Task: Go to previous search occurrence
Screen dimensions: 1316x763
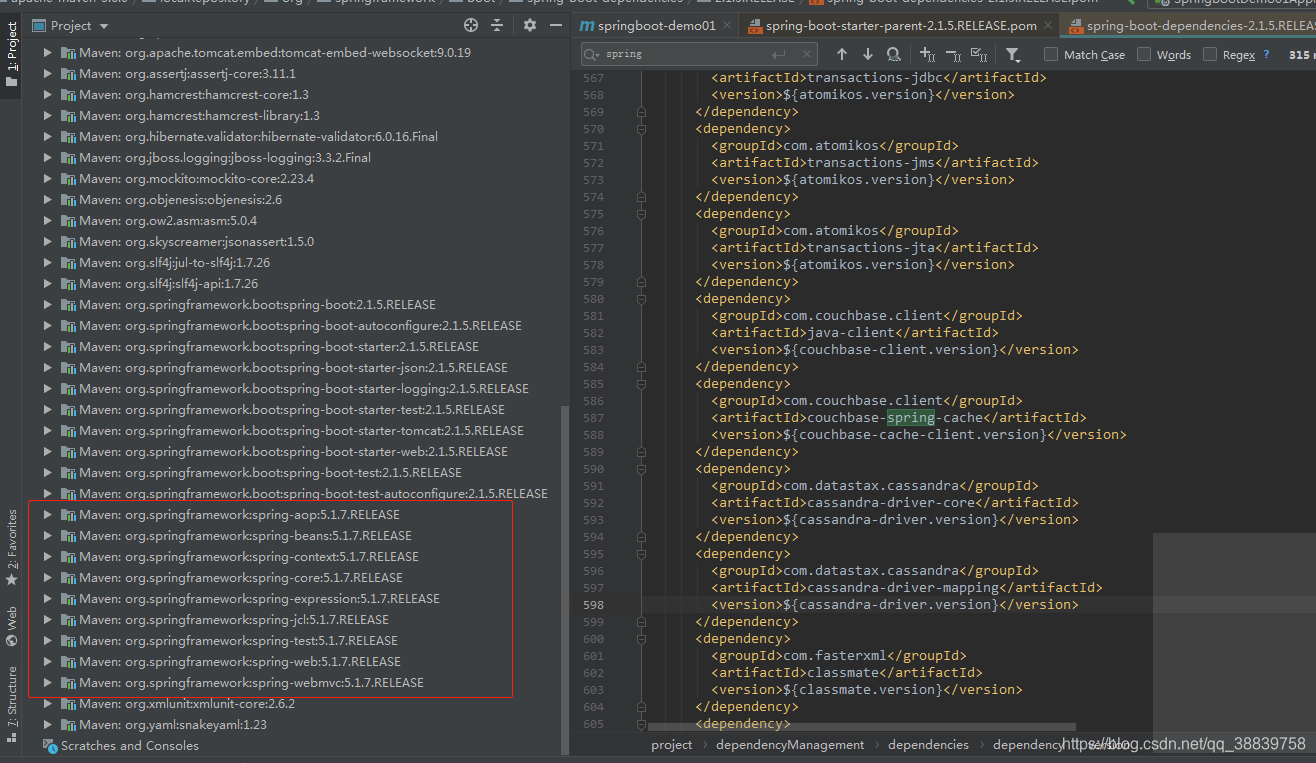Action: click(842, 54)
